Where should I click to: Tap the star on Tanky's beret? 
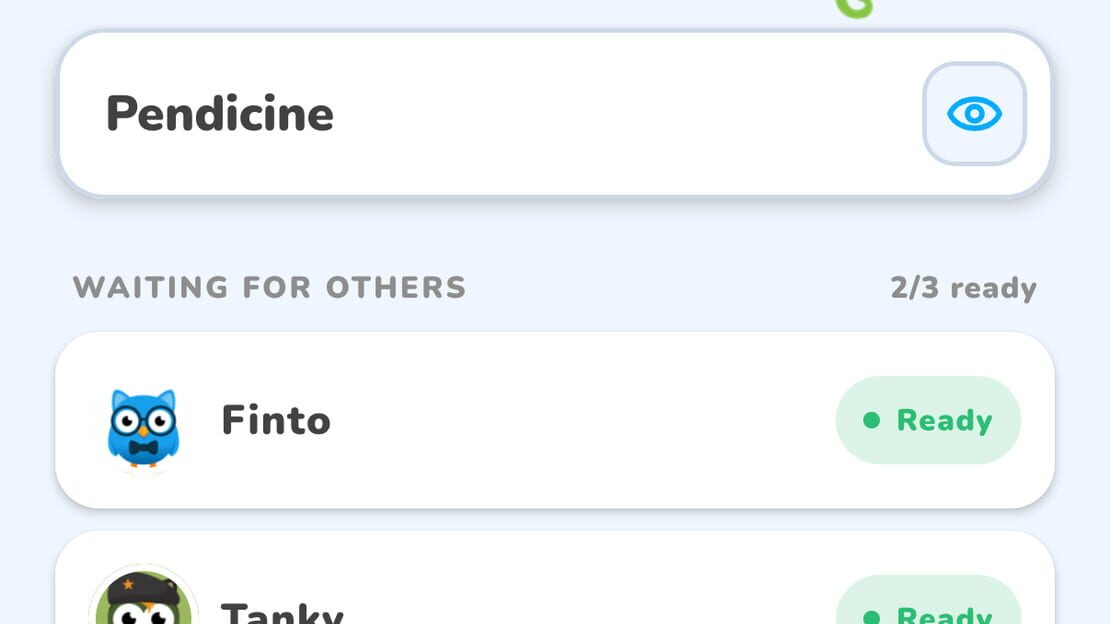pos(128,584)
